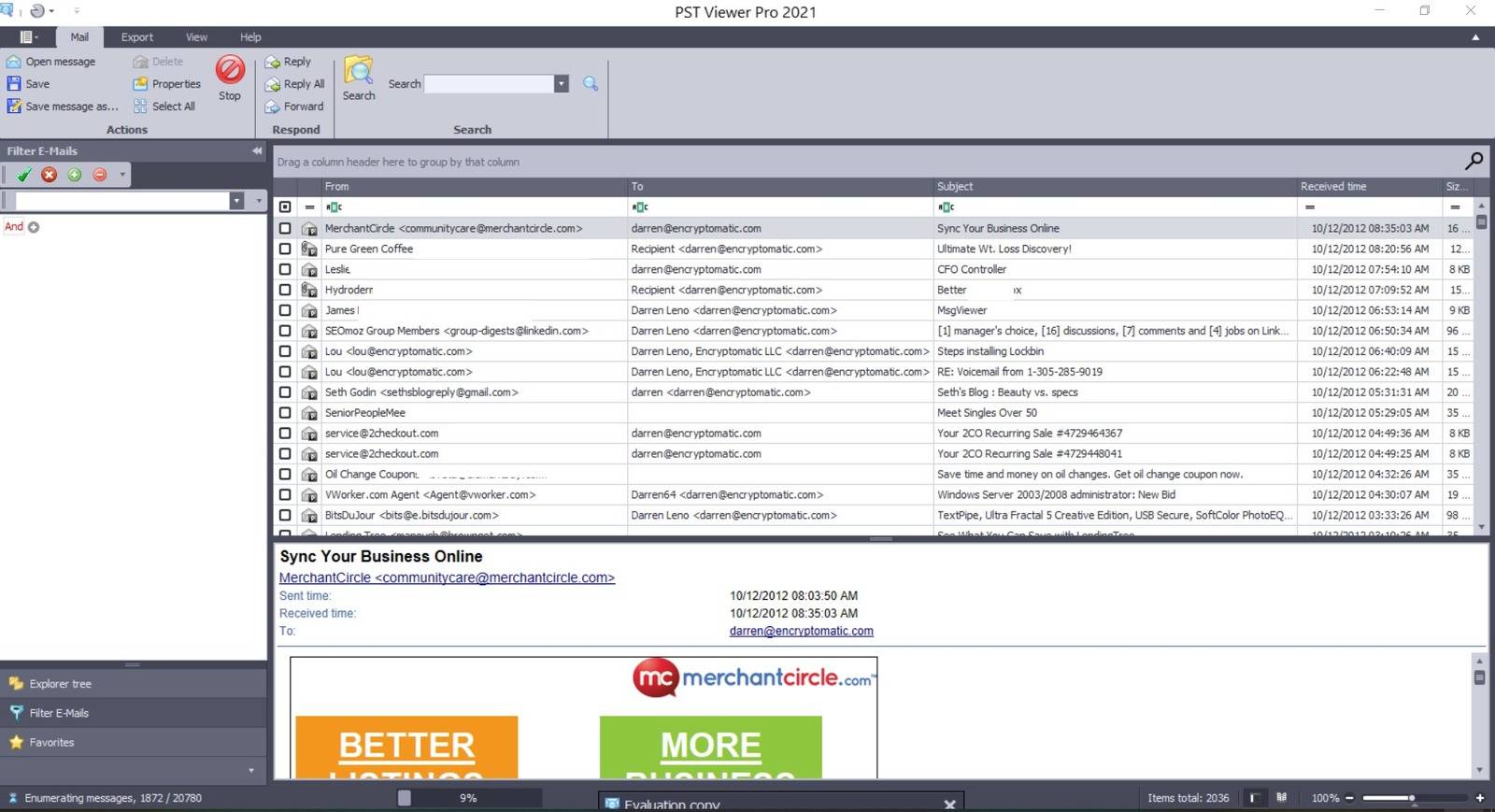Click the Save disk icon
Image resolution: width=1495 pixels, height=812 pixels.
14,84
